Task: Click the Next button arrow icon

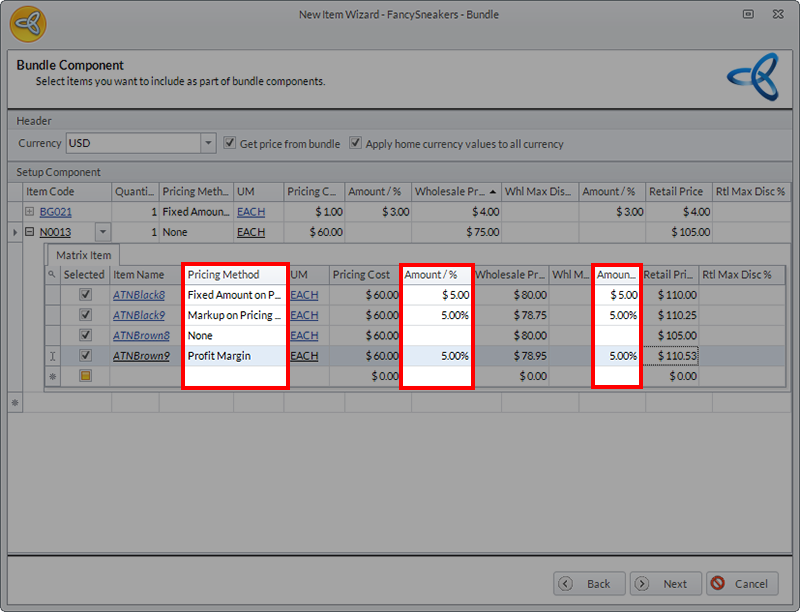Action: [642, 584]
